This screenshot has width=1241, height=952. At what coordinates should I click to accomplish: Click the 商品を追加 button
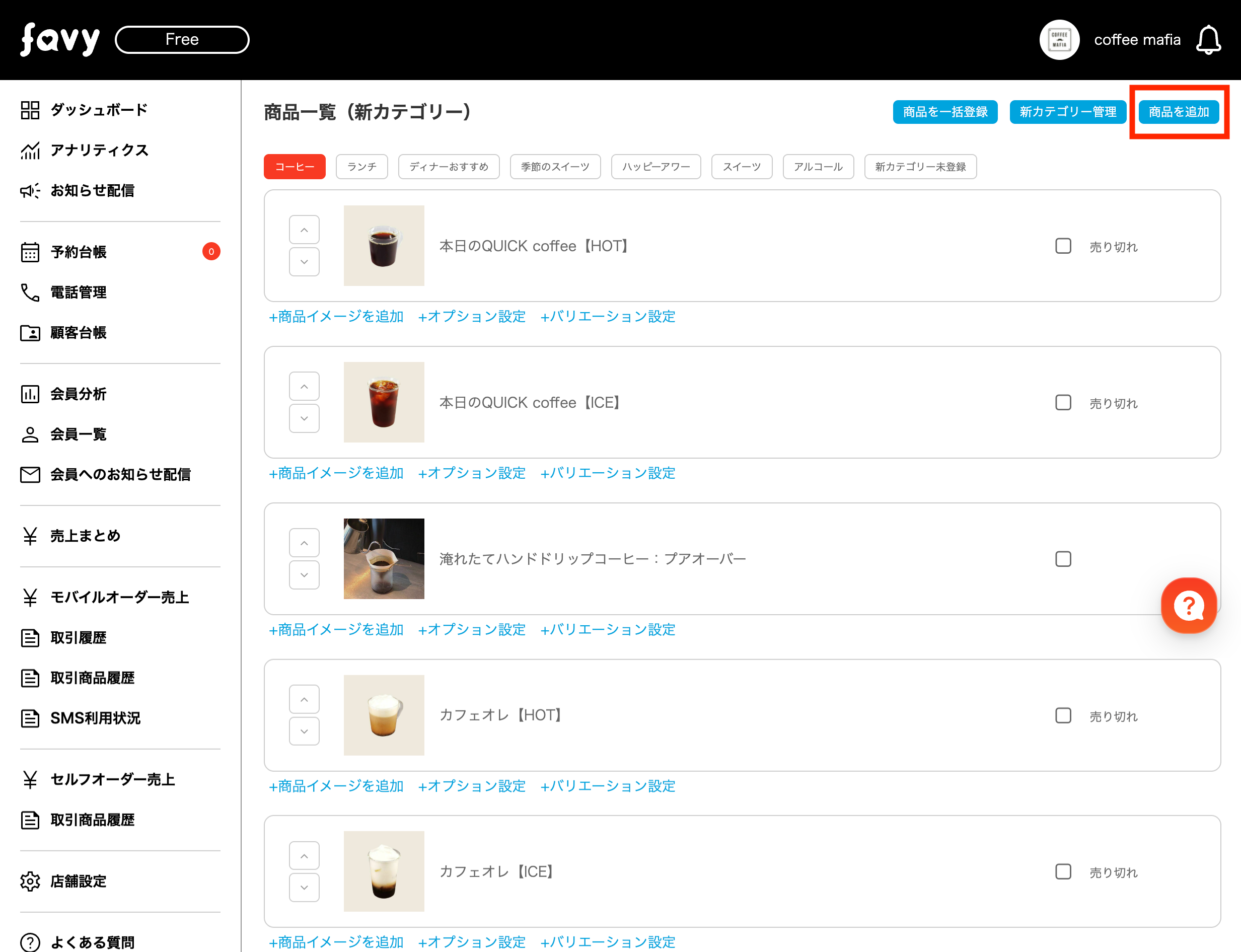tap(1178, 112)
